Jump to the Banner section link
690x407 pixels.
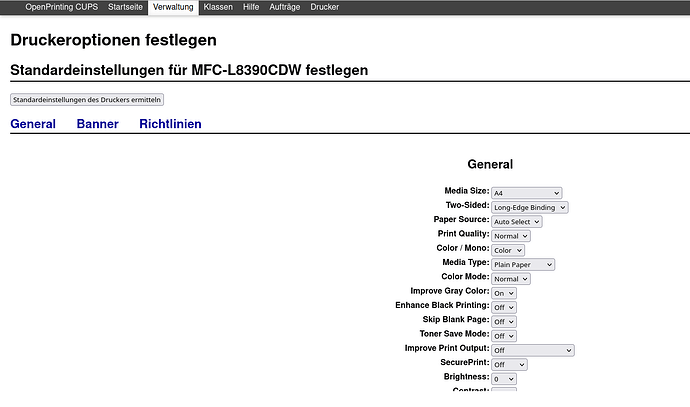[x=98, y=124]
